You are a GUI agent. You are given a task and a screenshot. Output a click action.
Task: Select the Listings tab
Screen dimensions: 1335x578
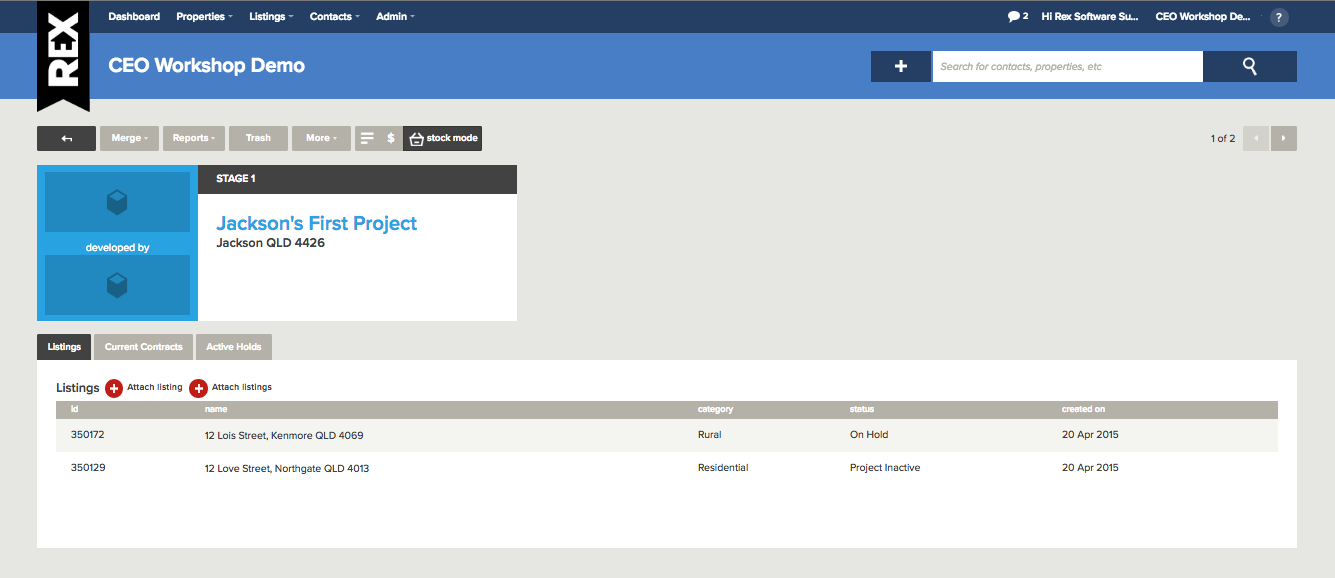tap(64, 347)
